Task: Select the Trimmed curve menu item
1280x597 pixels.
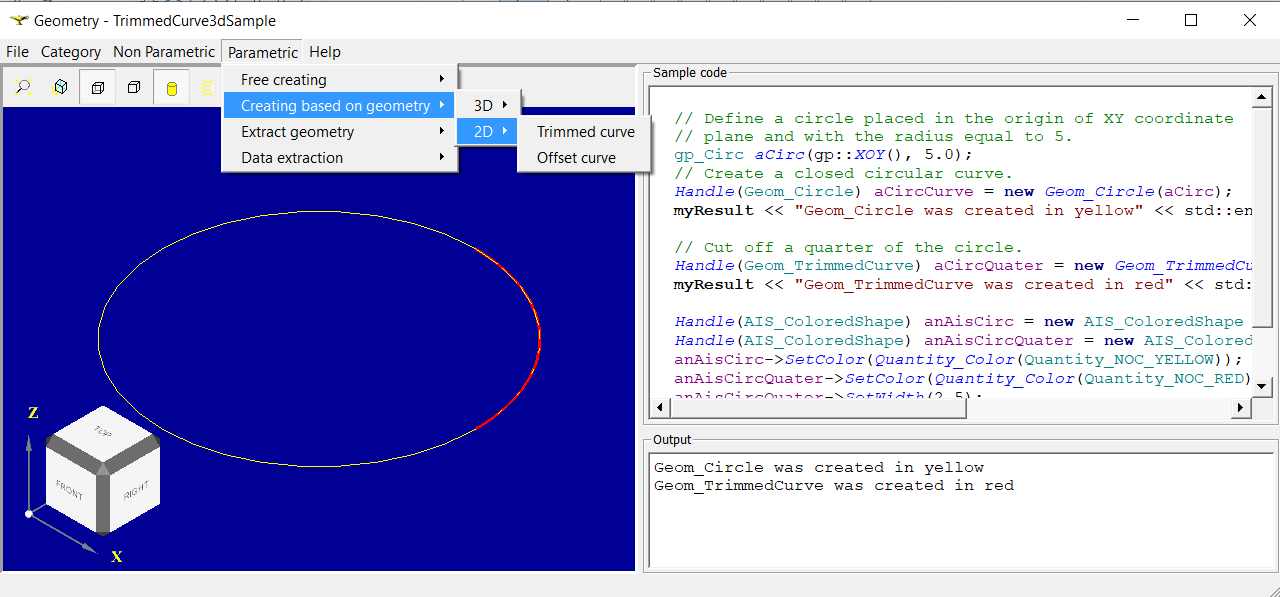Action: [x=585, y=132]
